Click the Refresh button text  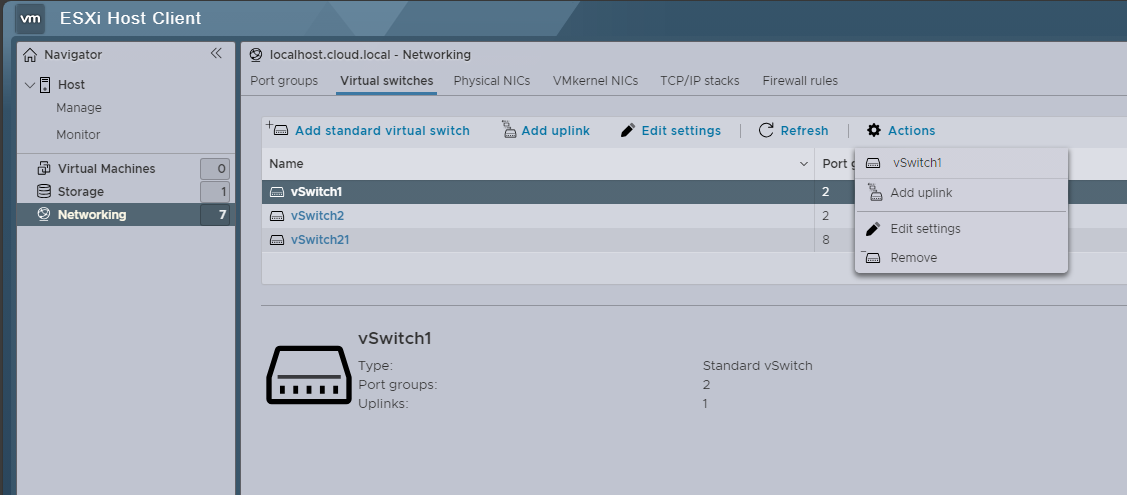click(x=804, y=131)
